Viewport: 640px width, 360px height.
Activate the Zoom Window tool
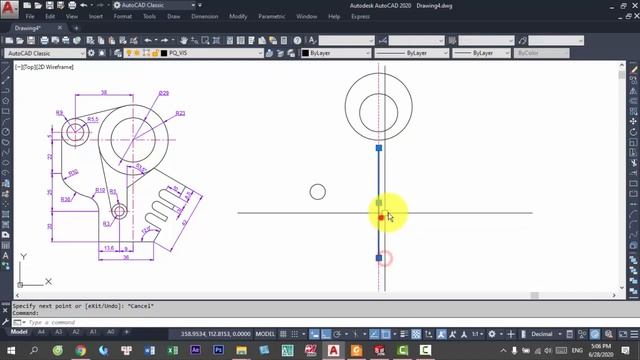click(x=205, y=40)
